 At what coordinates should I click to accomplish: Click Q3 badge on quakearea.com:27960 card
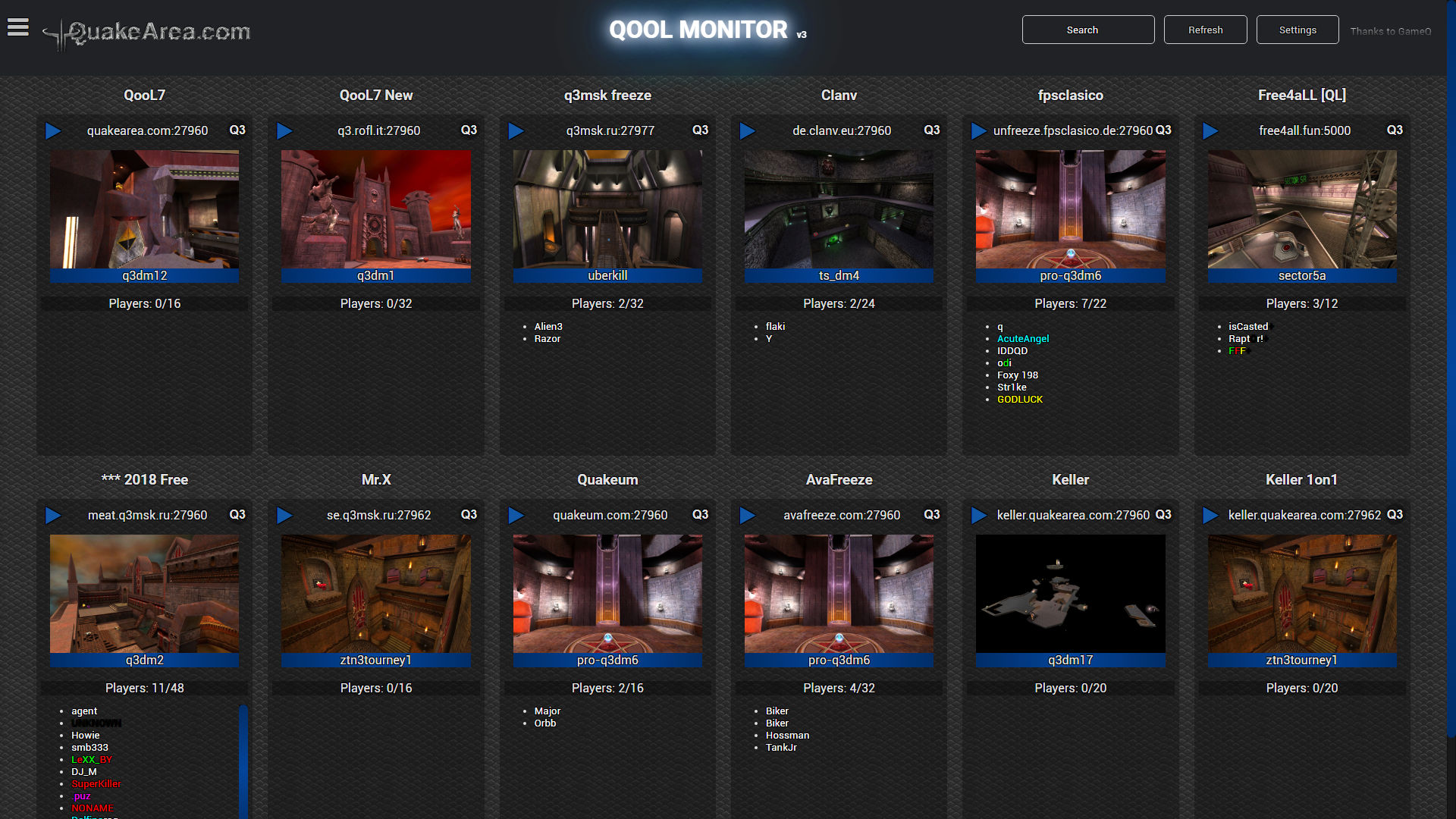(x=237, y=130)
